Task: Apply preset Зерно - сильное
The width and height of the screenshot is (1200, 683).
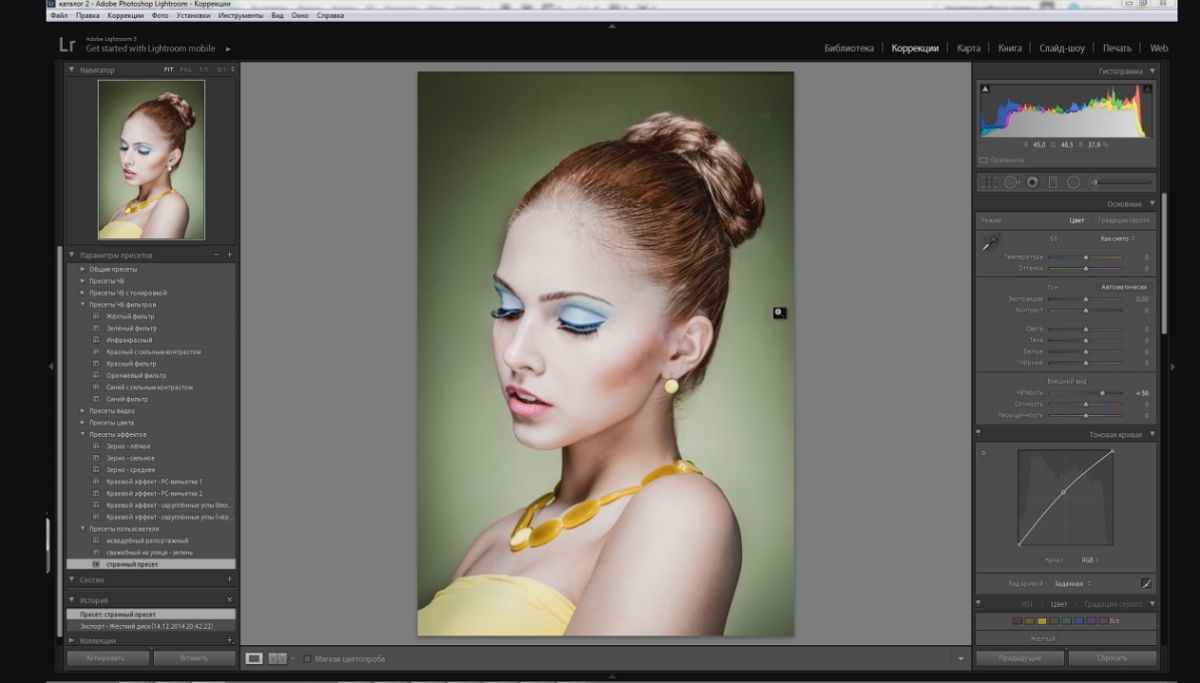Action: [x=130, y=458]
